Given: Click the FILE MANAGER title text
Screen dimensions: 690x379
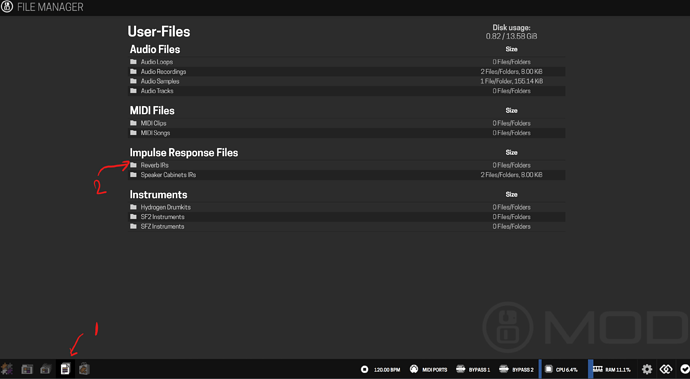Looking at the screenshot, I should 50,7.
